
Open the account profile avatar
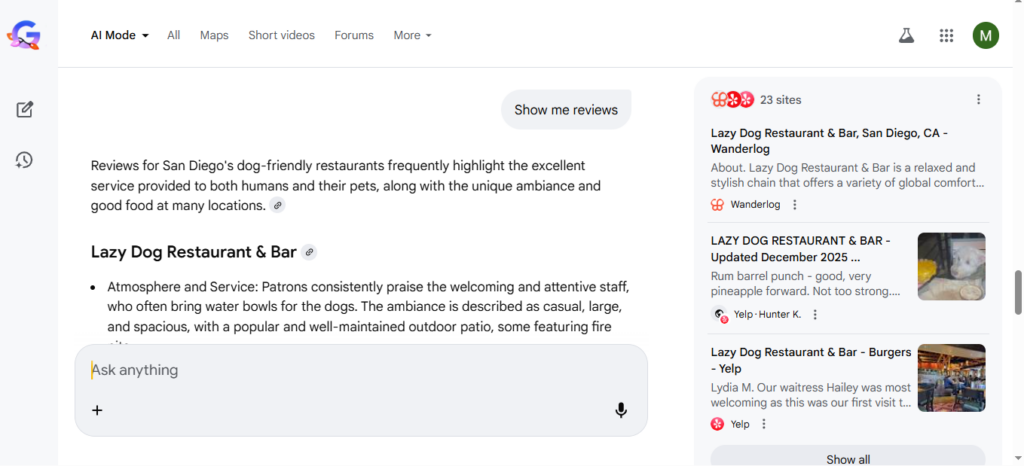pos(985,36)
